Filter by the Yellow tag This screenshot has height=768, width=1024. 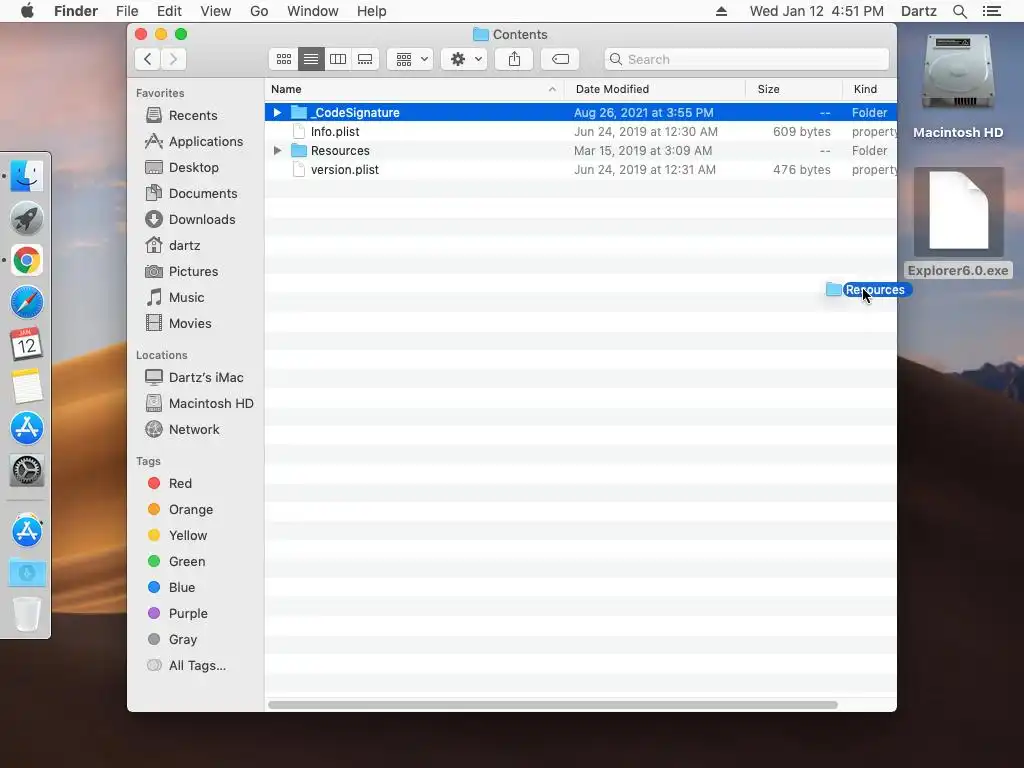click(187, 536)
